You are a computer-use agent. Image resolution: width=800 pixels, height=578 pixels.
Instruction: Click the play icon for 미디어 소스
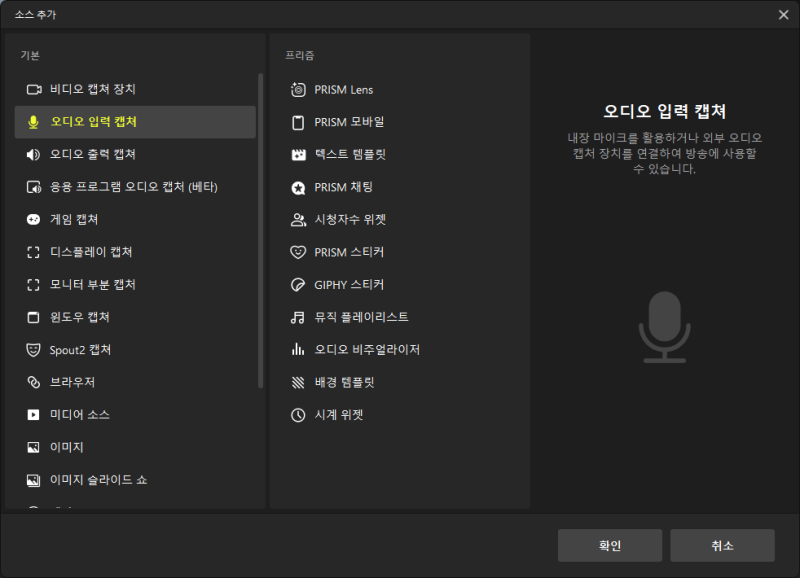coord(34,415)
